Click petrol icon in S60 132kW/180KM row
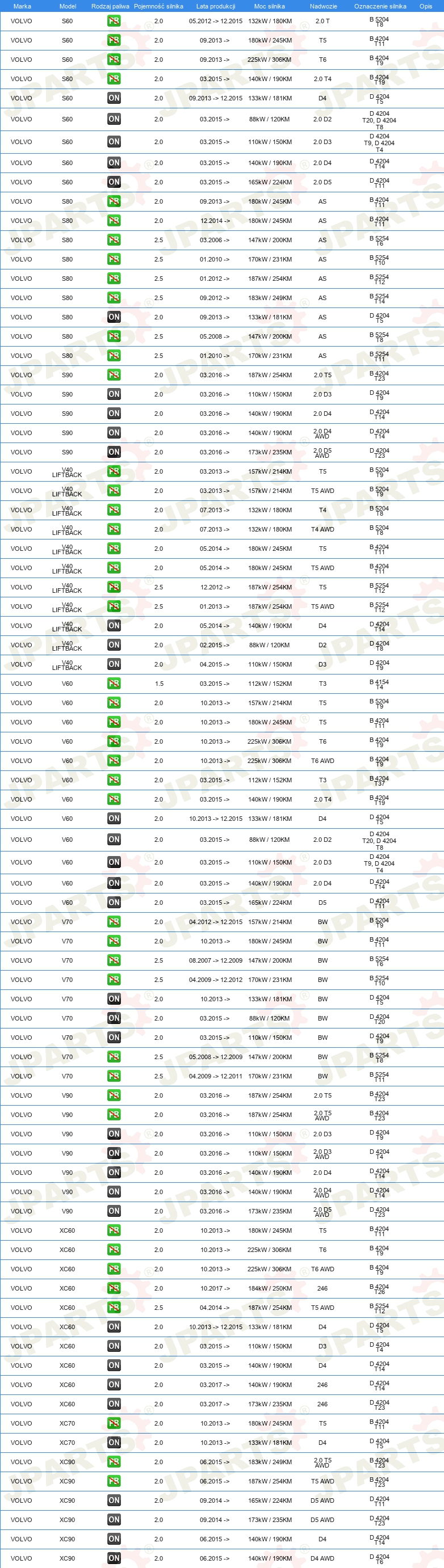 114,22
